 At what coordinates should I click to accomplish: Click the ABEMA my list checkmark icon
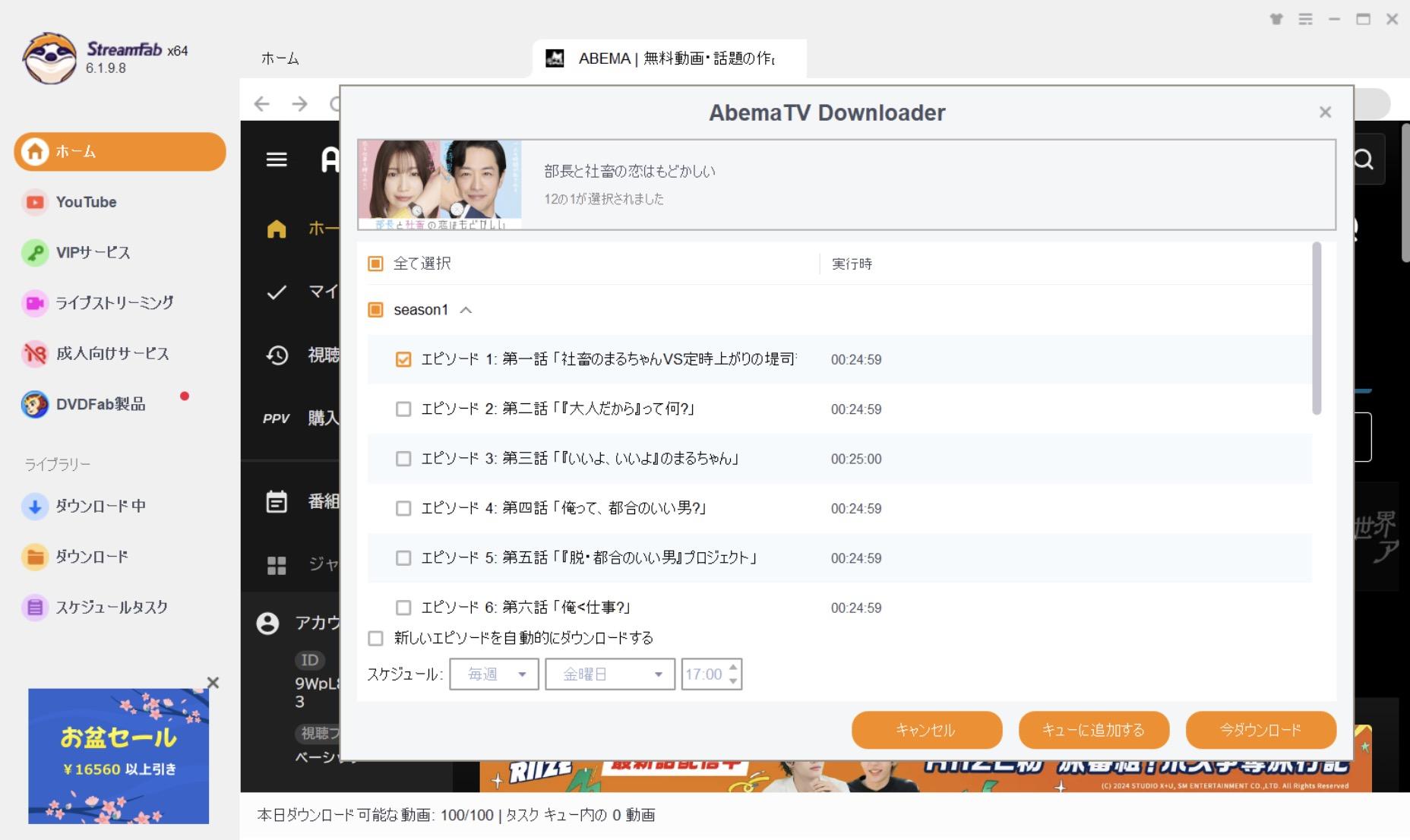tap(277, 292)
